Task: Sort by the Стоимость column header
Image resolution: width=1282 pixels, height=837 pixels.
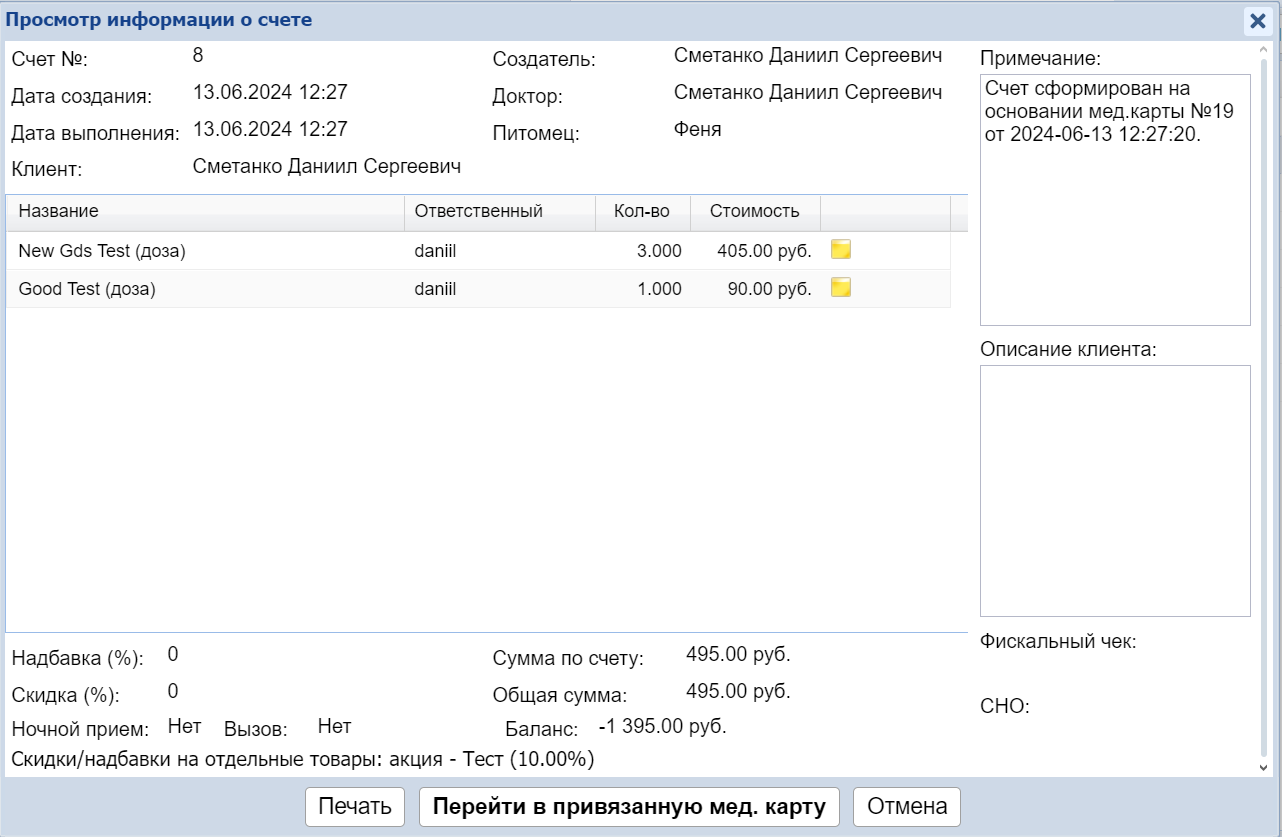Action: [754, 211]
